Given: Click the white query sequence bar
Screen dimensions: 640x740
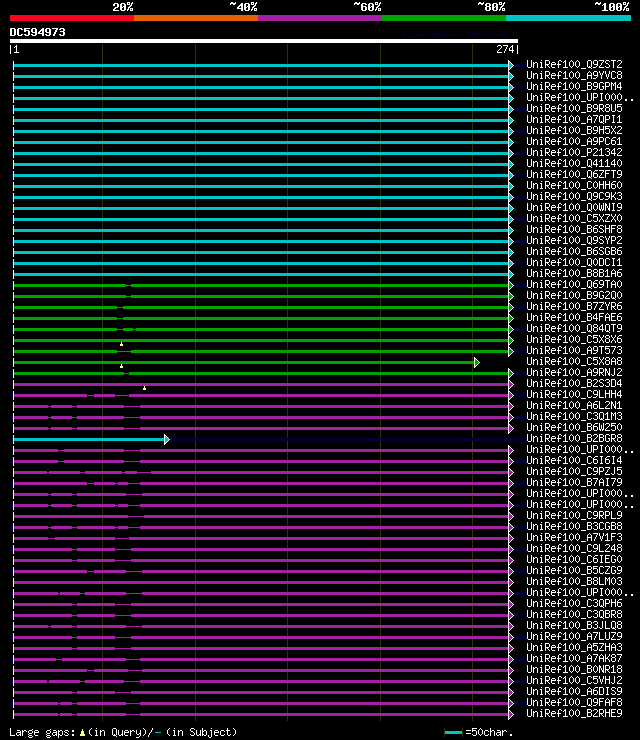Looking at the screenshot, I should click(x=263, y=41).
